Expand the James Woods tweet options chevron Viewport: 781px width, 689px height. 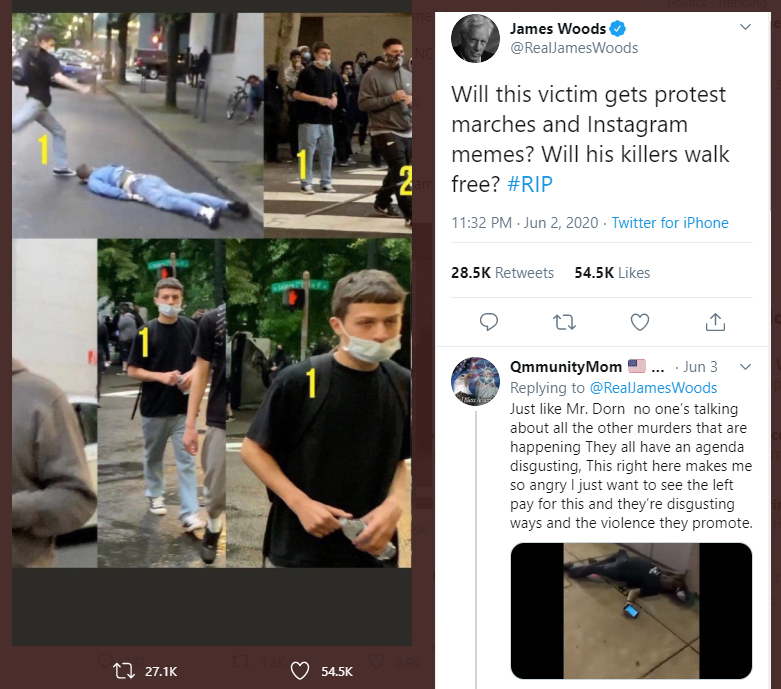tap(744, 27)
